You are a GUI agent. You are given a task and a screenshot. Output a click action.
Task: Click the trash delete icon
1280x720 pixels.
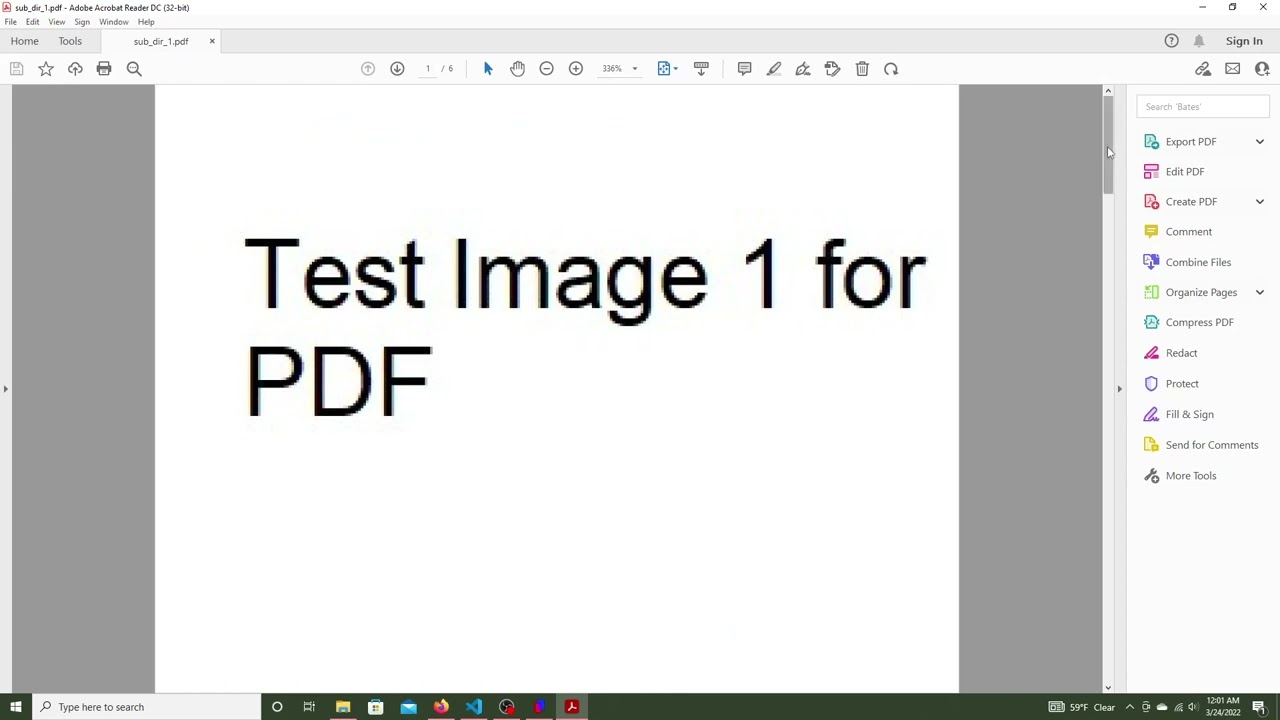[x=862, y=69]
